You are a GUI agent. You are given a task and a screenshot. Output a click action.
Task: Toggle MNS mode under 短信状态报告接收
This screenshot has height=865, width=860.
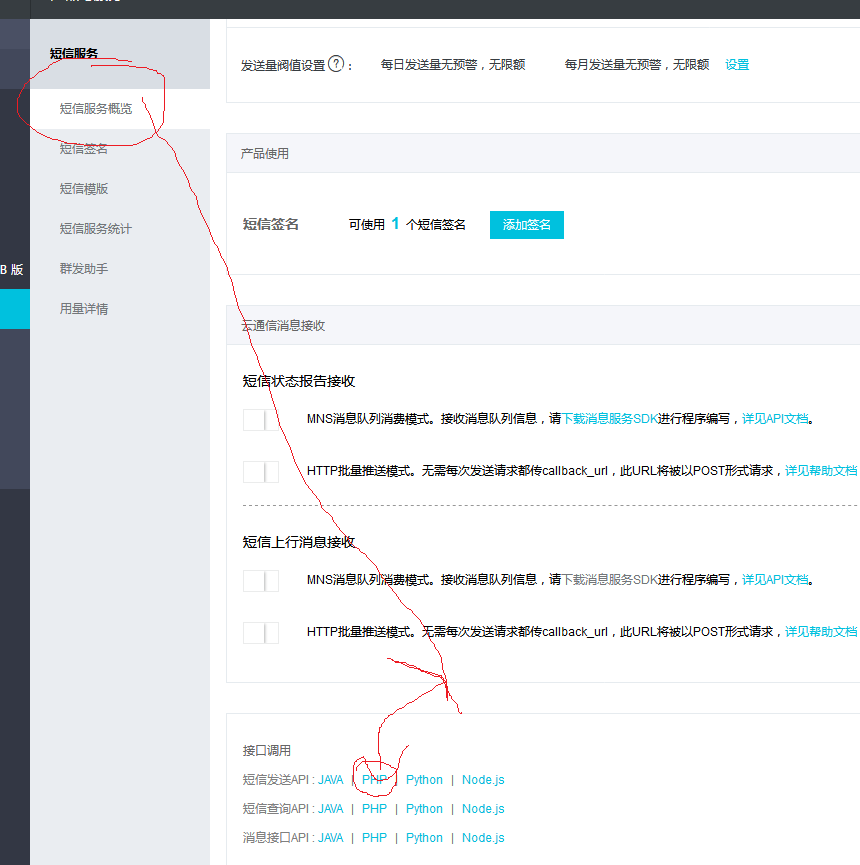(x=261, y=420)
